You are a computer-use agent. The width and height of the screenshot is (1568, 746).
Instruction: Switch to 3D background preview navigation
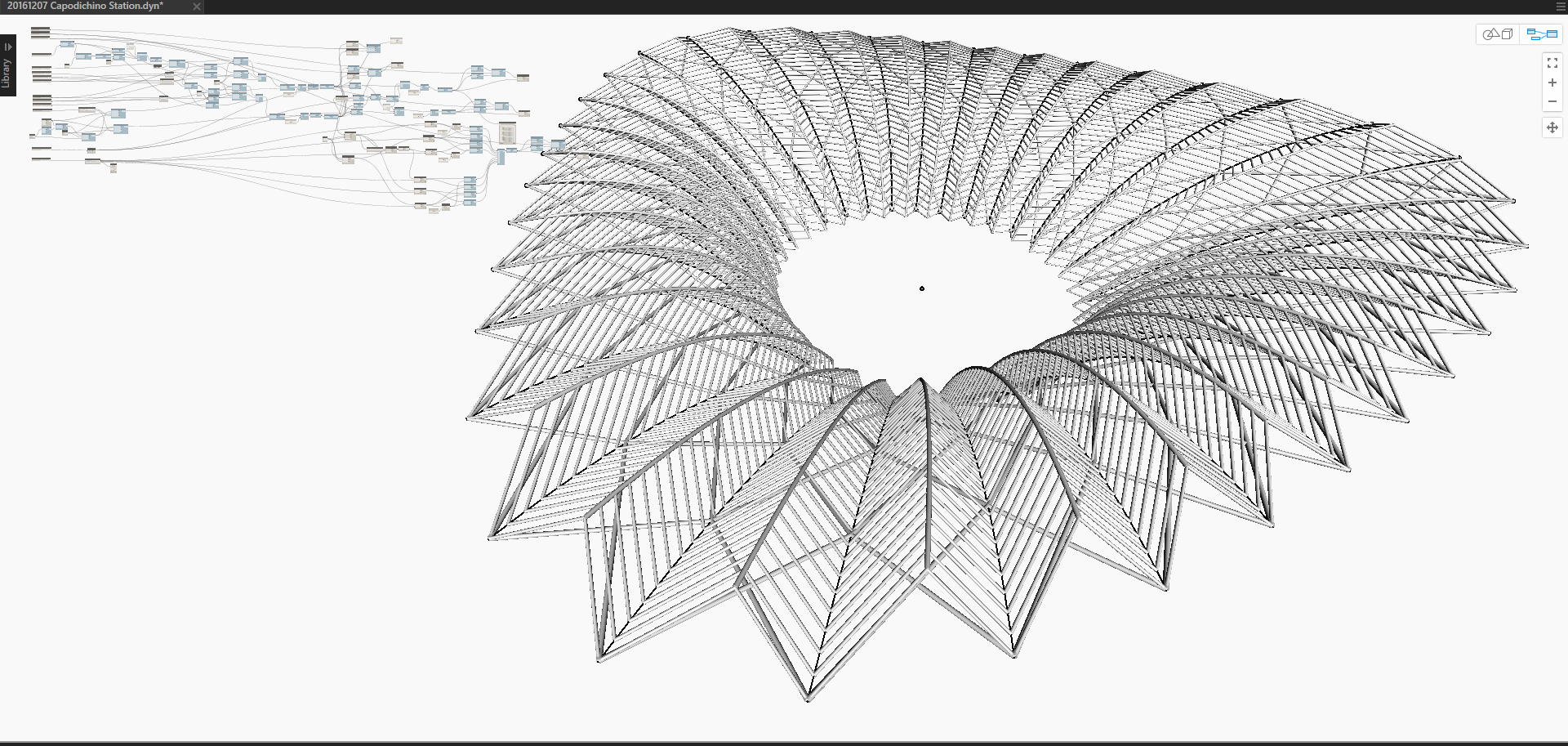1498,34
